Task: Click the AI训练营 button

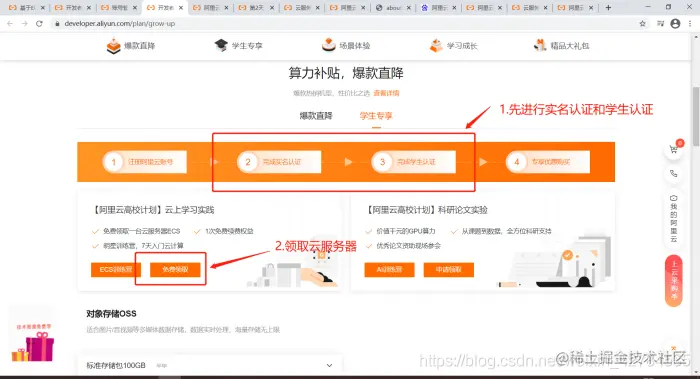Action: [x=389, y=270]
